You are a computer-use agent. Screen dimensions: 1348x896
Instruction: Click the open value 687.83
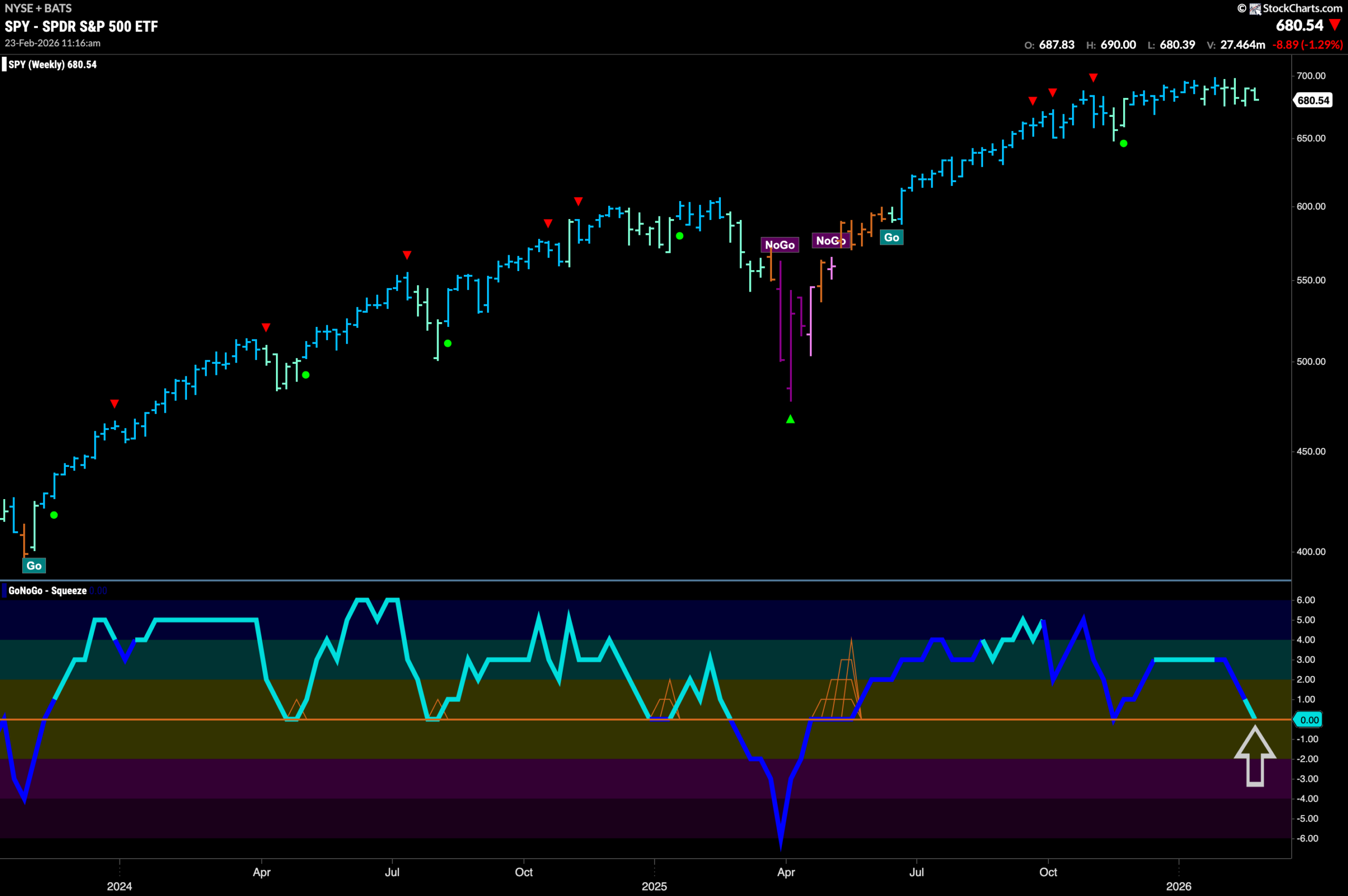pos(1057,45)
